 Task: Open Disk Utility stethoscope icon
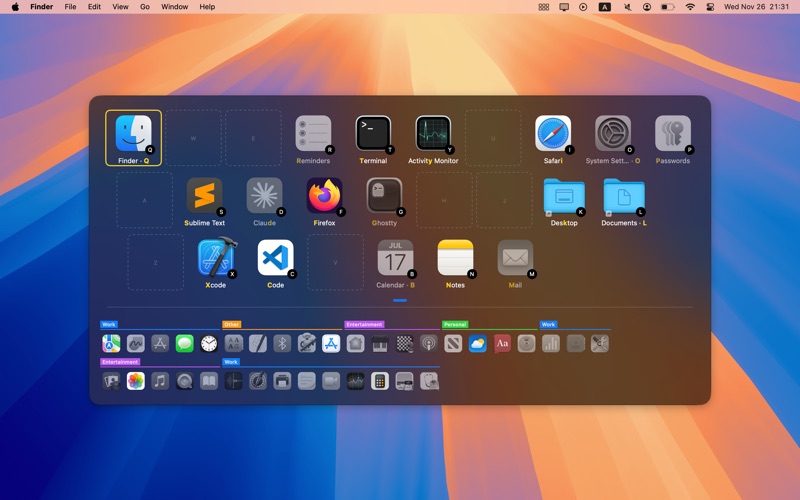coord(429,381)
